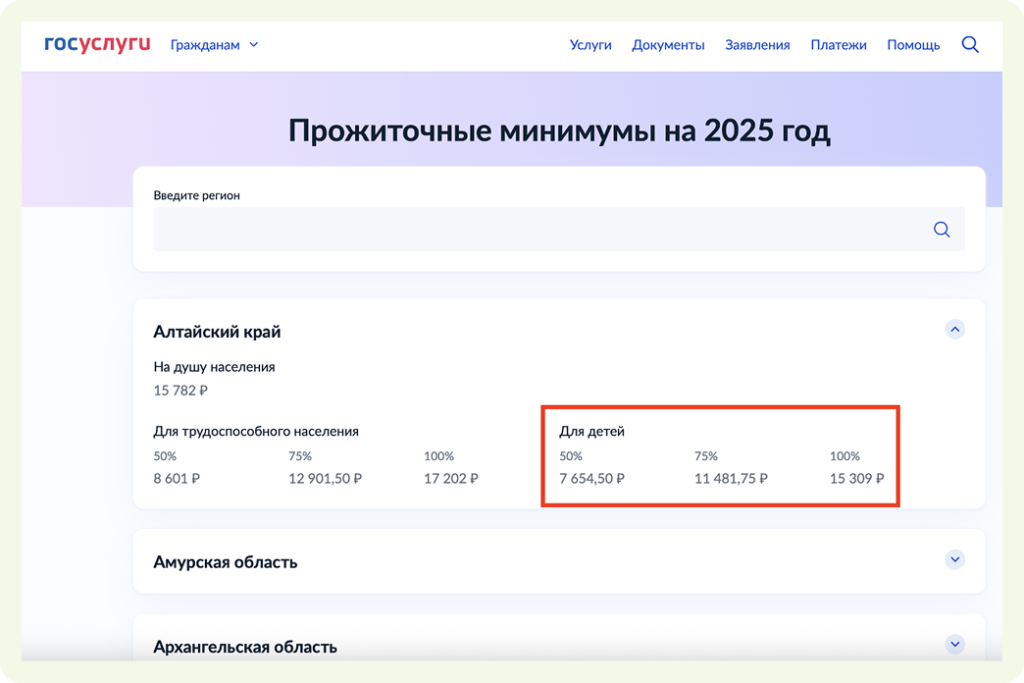Expand the Амурская область chevron
The width and height of the screenshot is (1024, 683).
tap(954, 560)
